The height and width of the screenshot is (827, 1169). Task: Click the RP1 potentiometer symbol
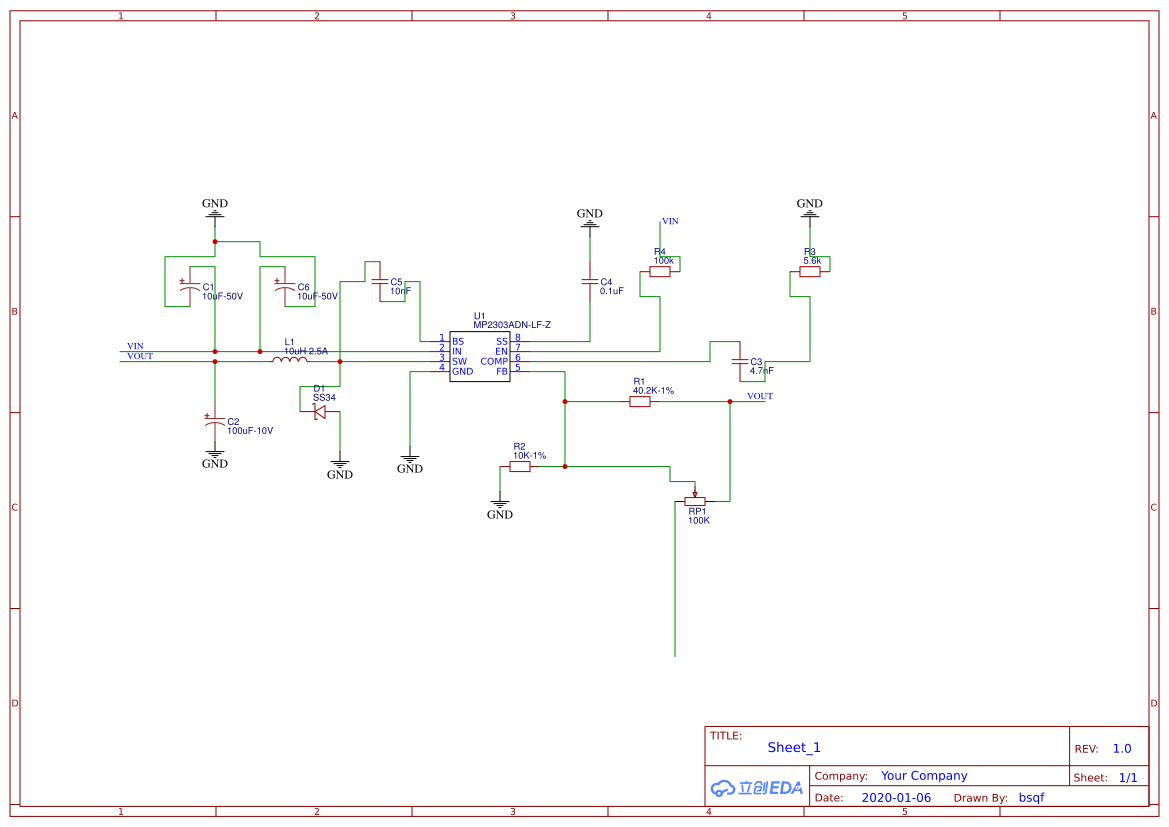pyautogui.click(x=695, y=499)
